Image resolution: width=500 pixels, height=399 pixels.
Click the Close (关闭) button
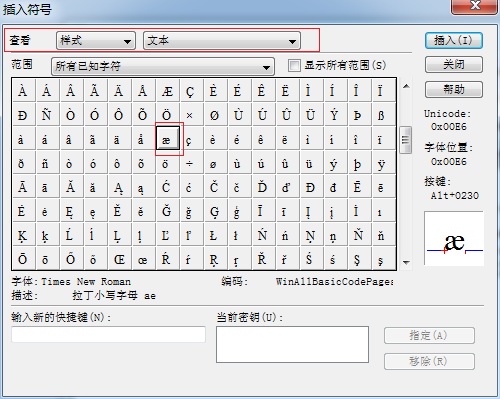(x=454, y=65)
